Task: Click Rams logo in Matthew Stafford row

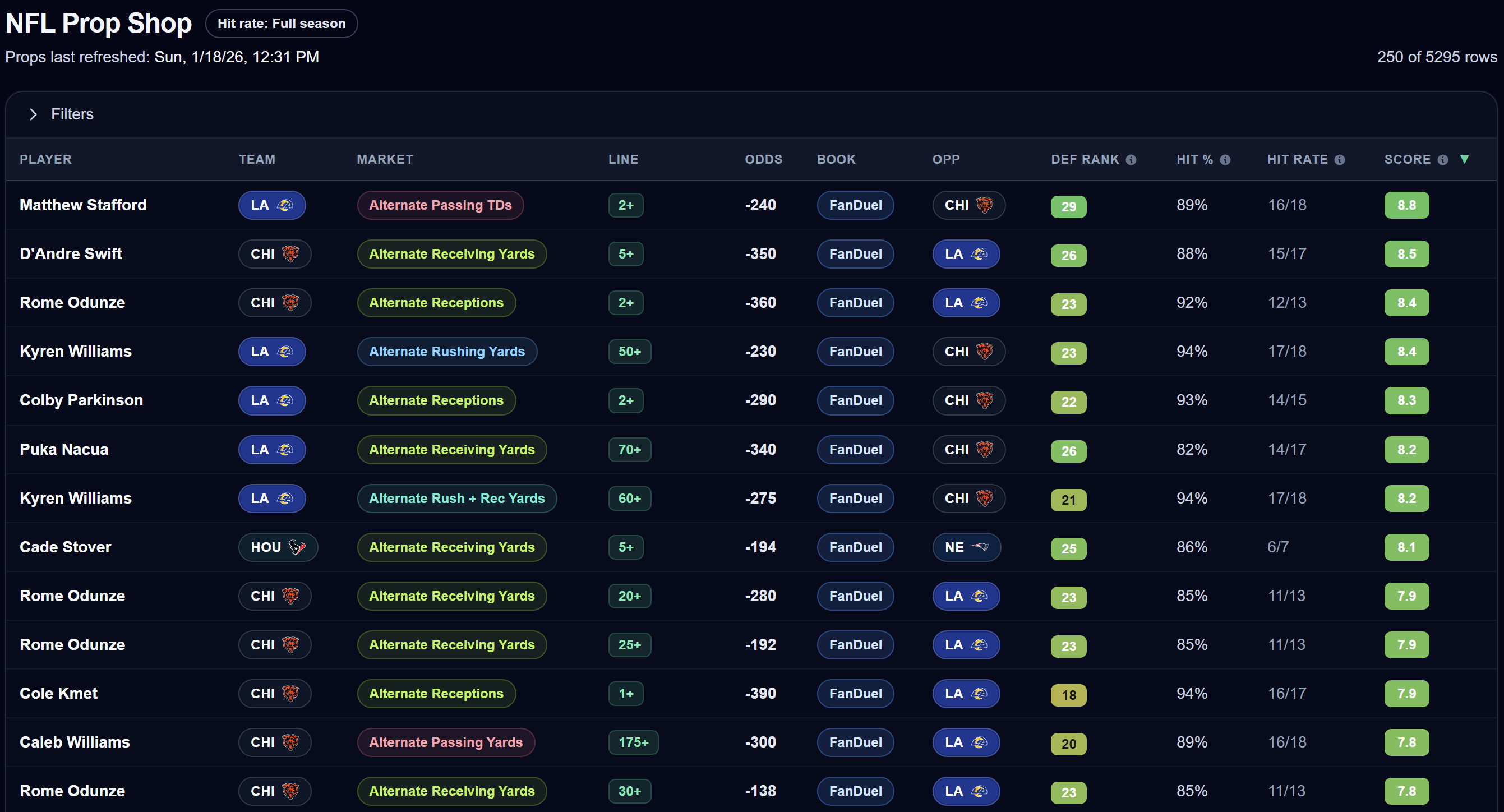Action: point(285,205)
